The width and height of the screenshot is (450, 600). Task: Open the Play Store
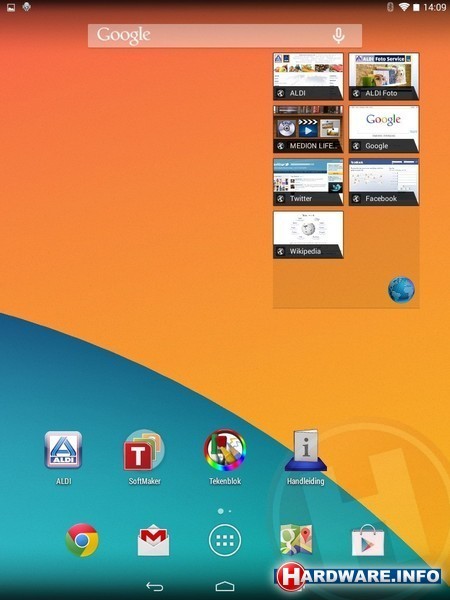coord(368,540)
